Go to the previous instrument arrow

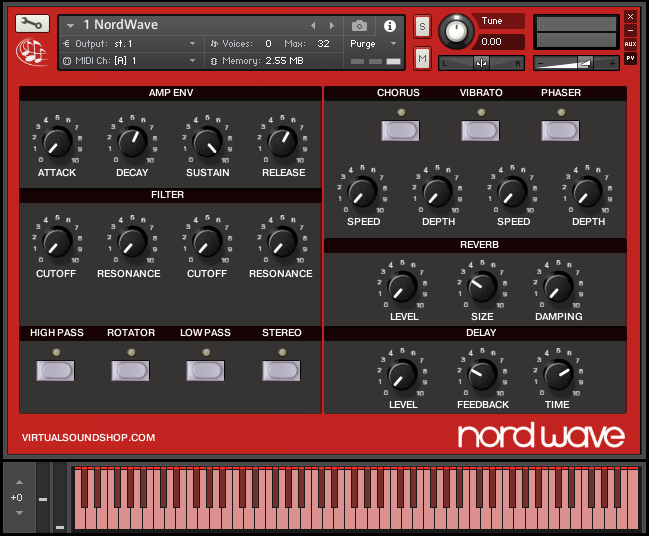[x=313, y=25]
